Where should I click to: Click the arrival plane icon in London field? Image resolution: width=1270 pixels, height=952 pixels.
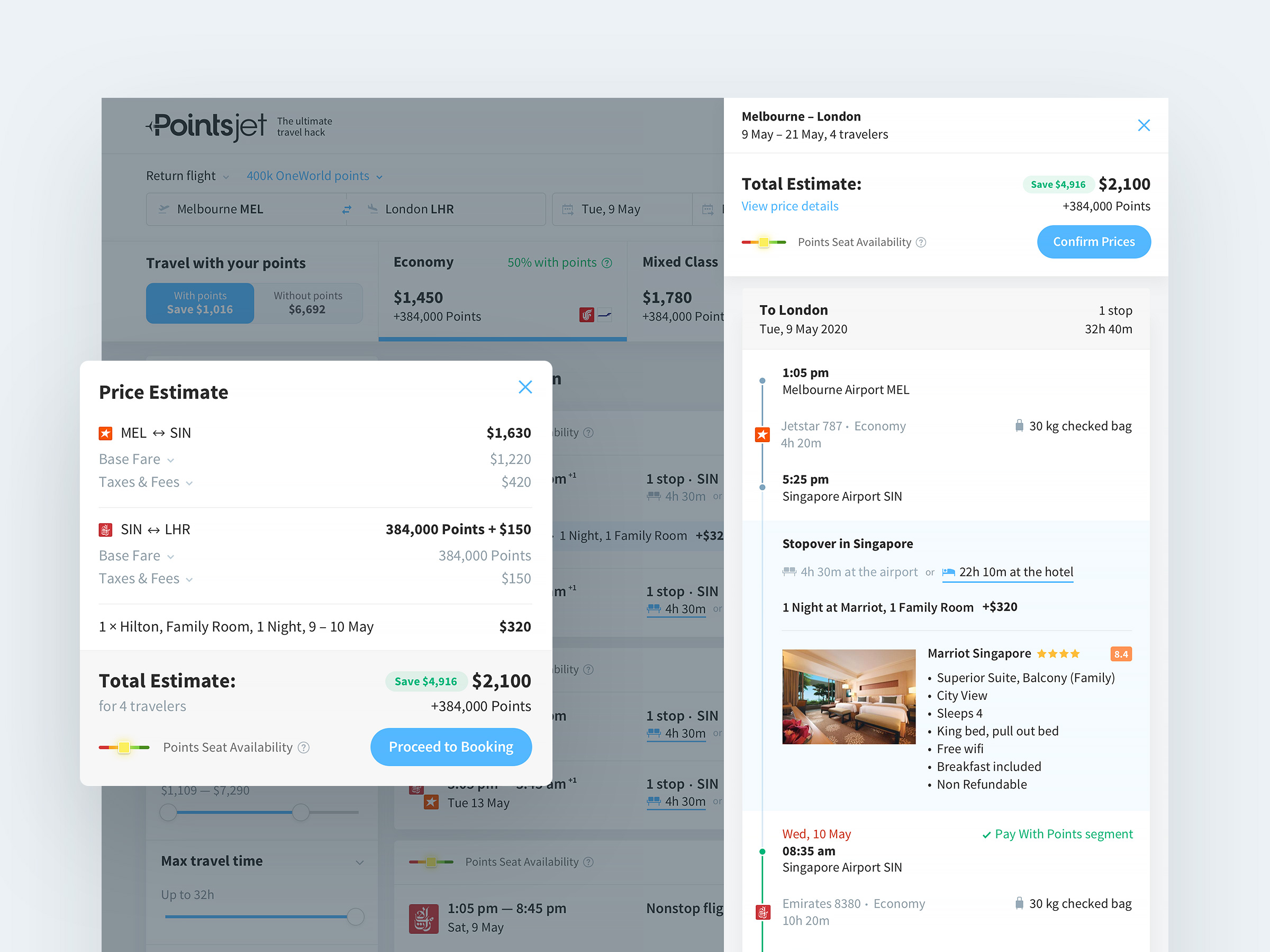coord(373,209)
